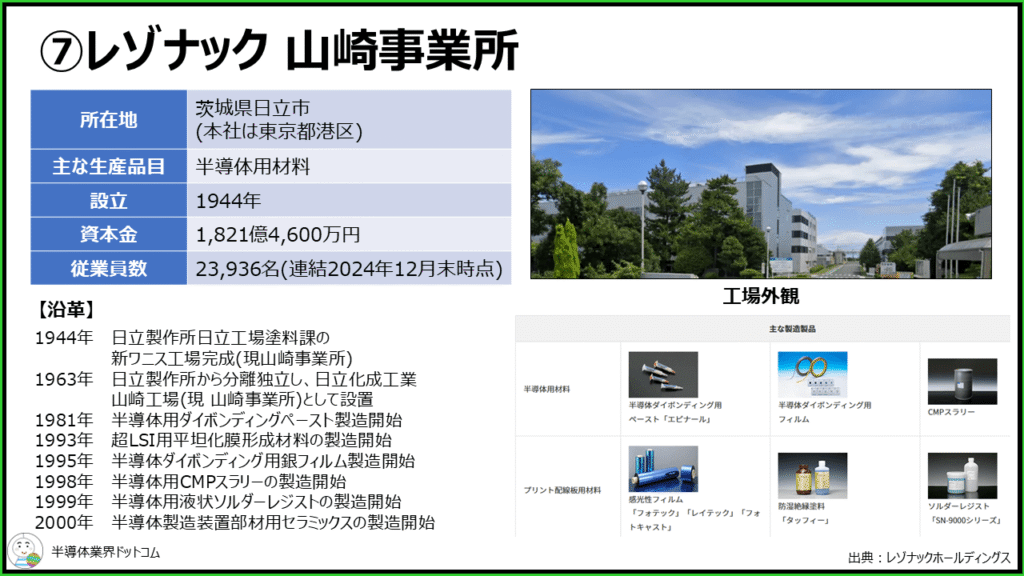
Task: Click the 設立 row label
Action: (108, 201)
